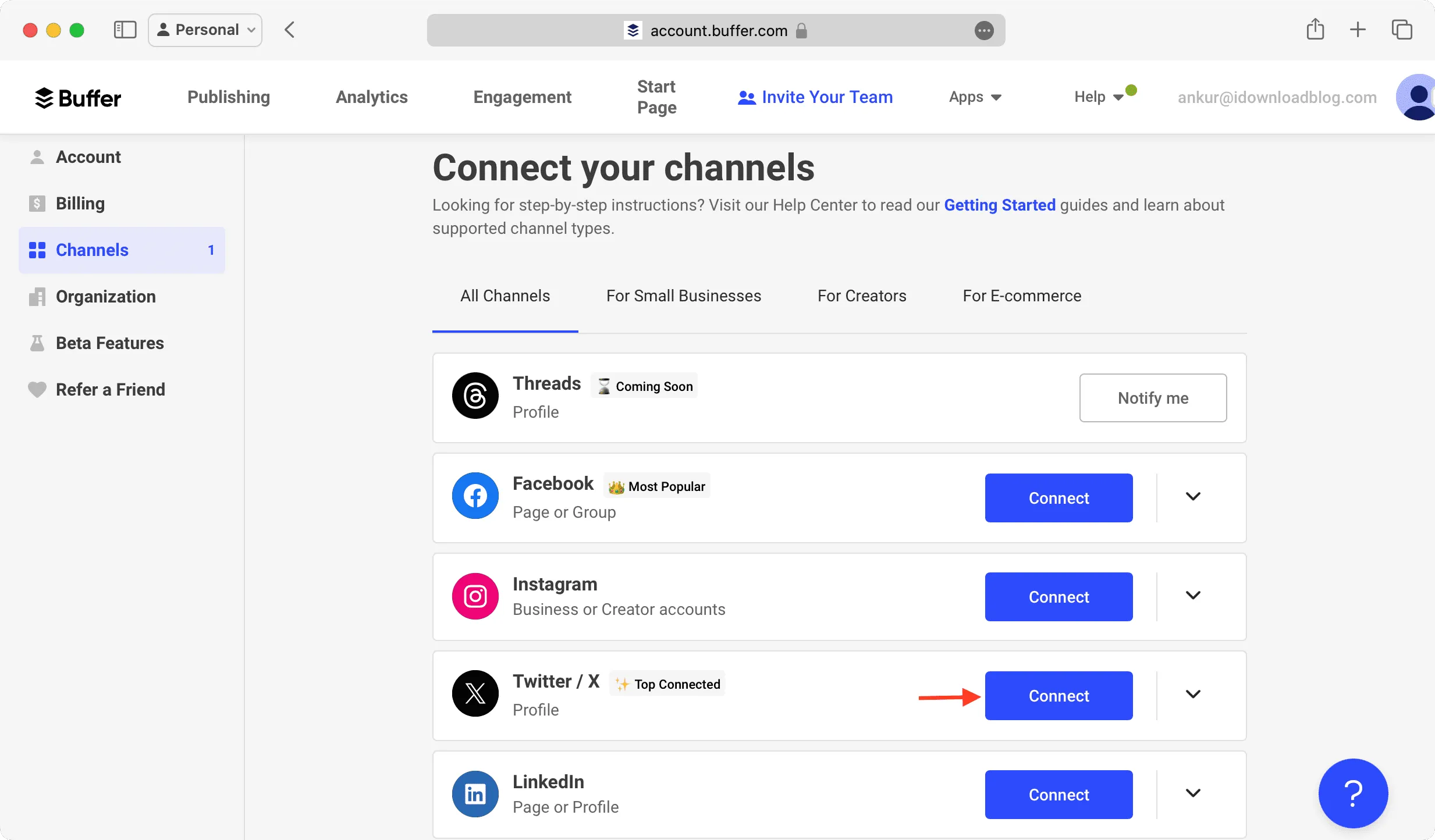Click the Instagram logo icon
Screen dimensions: 1435x840
[x=475, y=596]
